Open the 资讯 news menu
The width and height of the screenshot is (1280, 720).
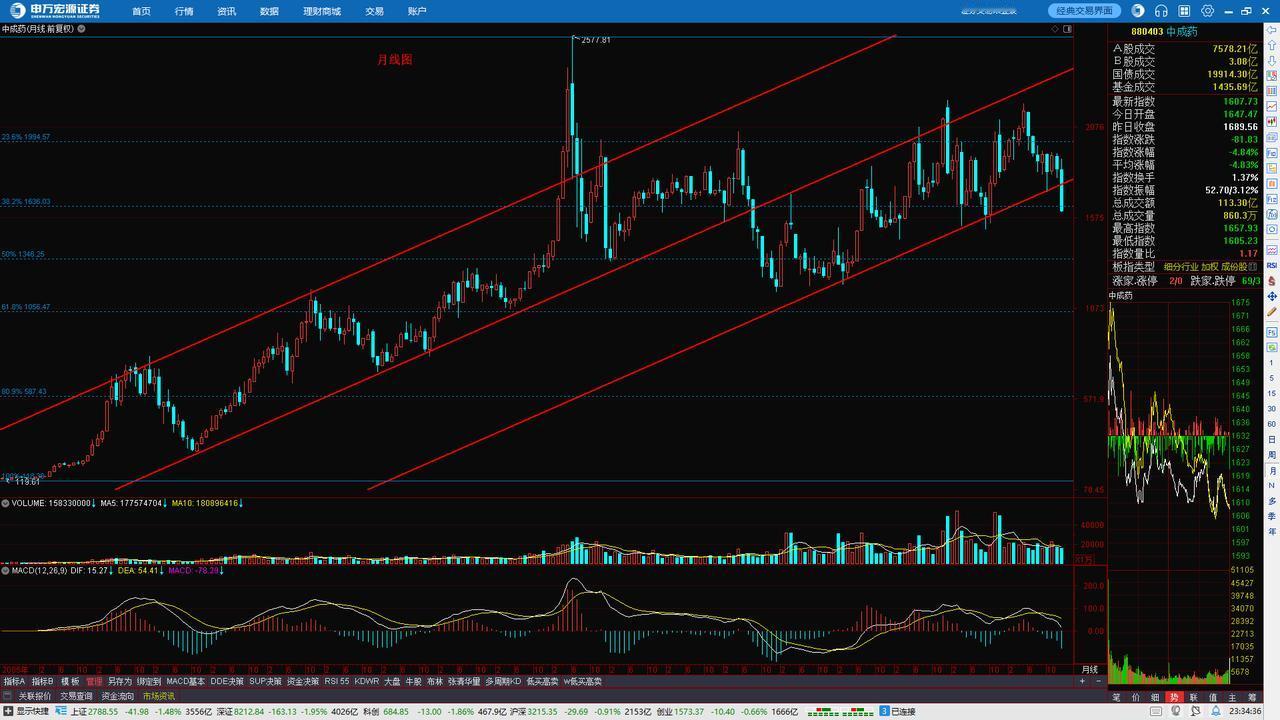(227, 11)
